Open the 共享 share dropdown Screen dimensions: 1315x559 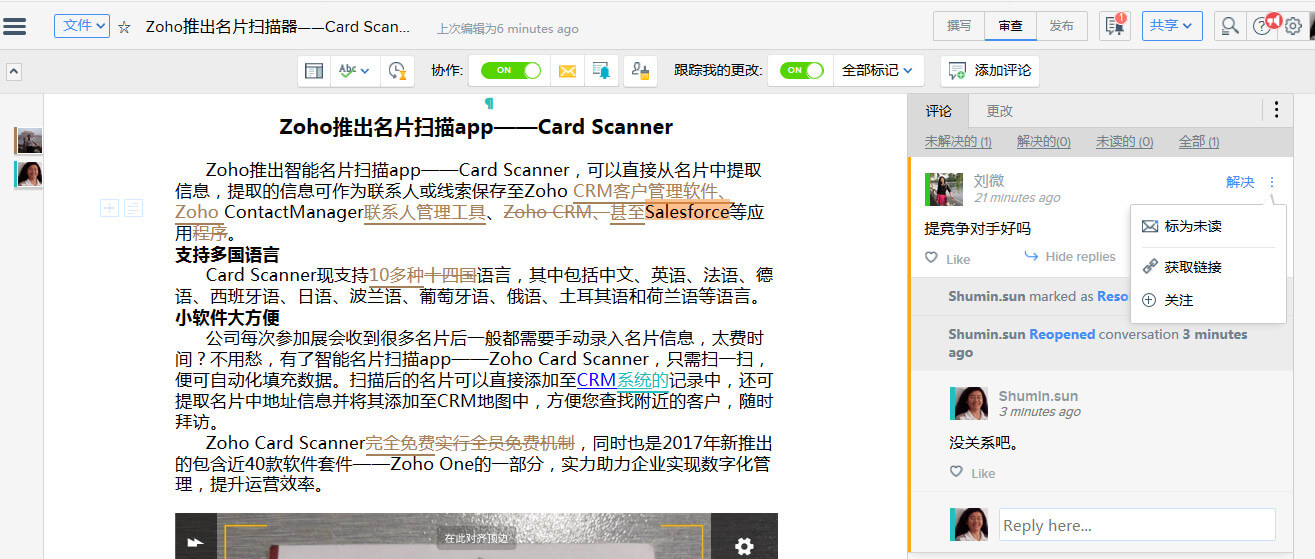click(1172, 26)
